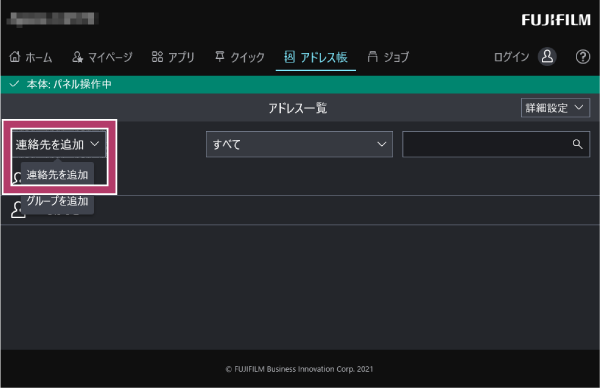Viewport: 600px width, 389px height.
Task: Expand the 詳細設定 dropdown
Action: (x=555, y=108)
